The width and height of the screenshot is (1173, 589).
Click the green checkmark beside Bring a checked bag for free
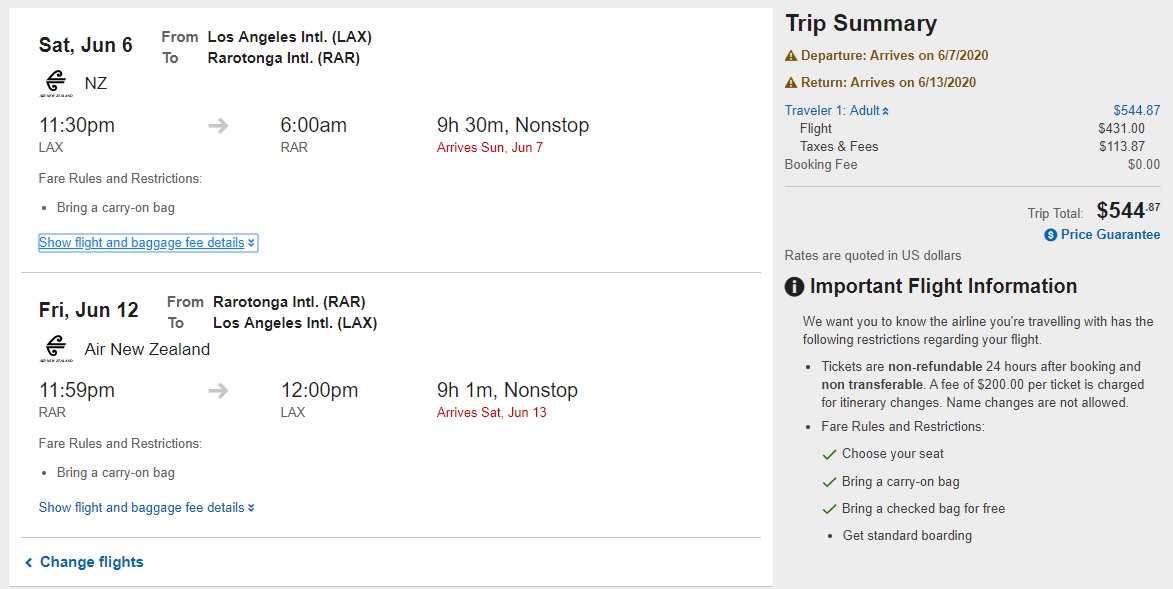point(828,509)
